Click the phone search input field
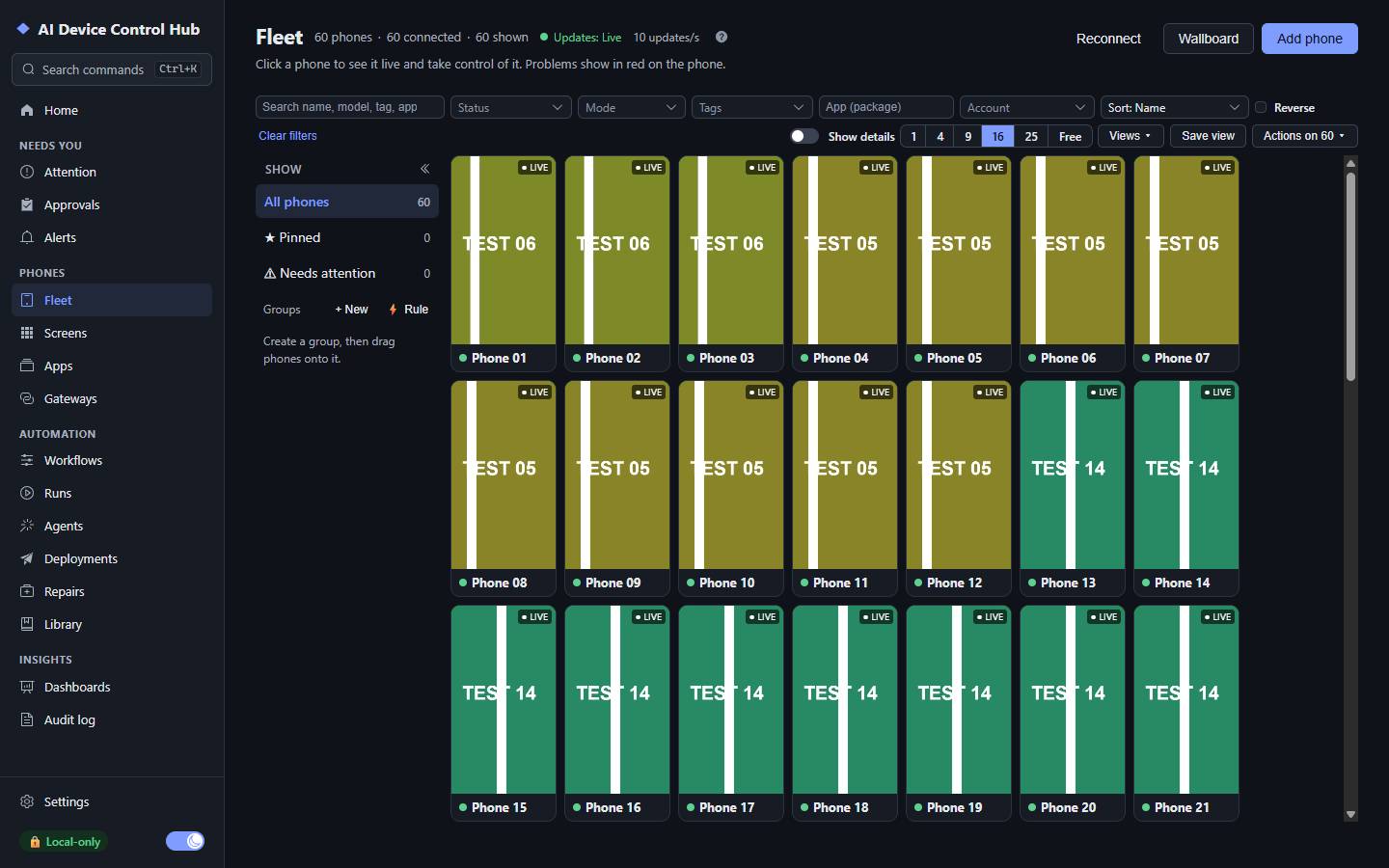 click(x=350, y=107)
